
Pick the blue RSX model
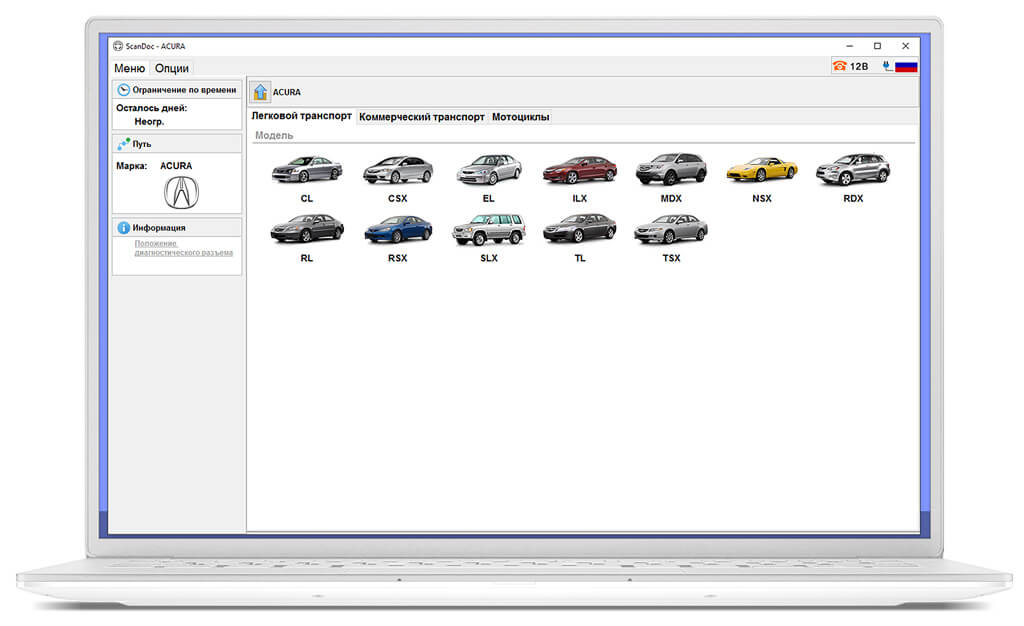(398, 230)
